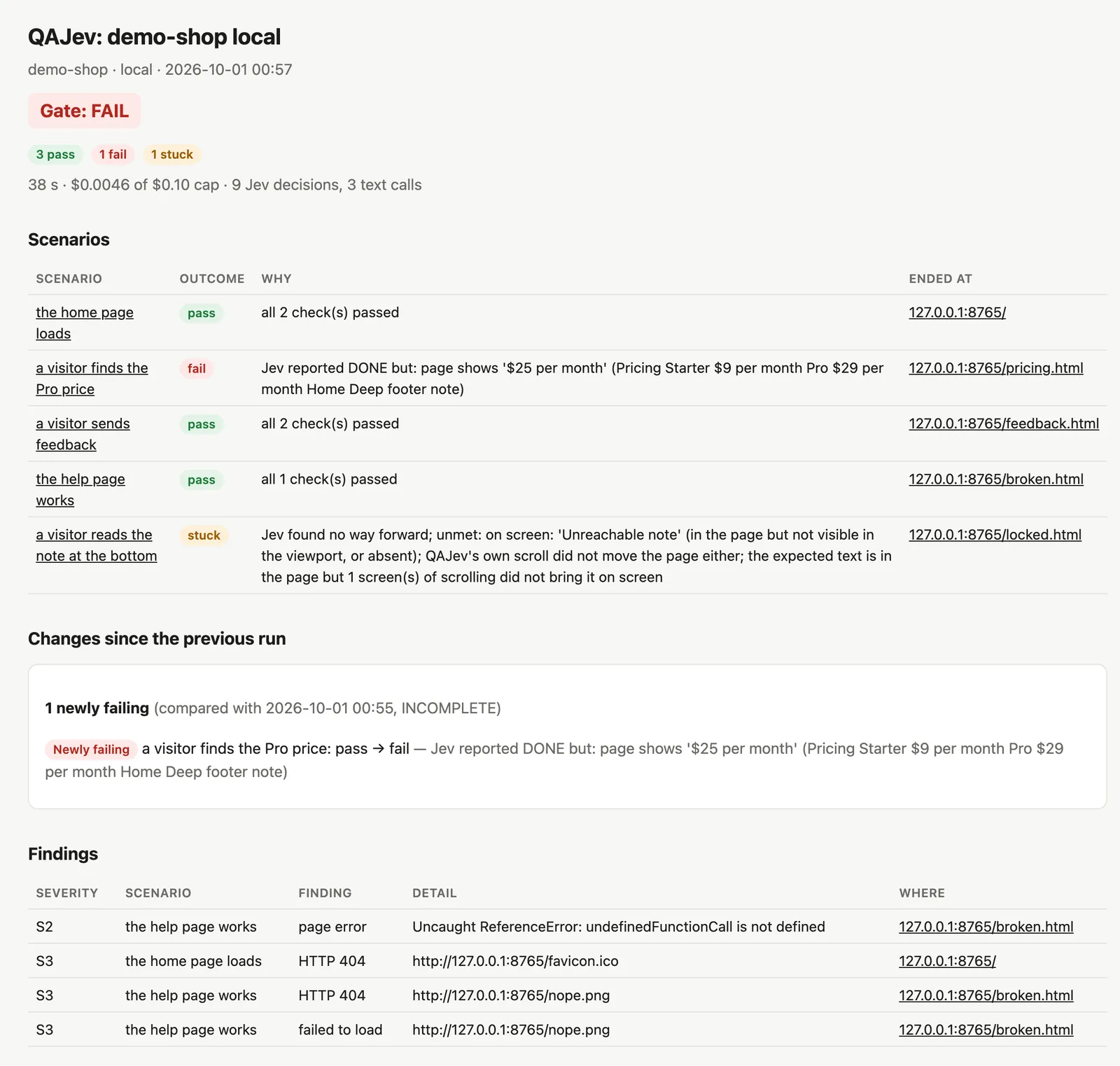
Task: Click the 'SEVERITY' column header
Action: (x=67, y=893)
